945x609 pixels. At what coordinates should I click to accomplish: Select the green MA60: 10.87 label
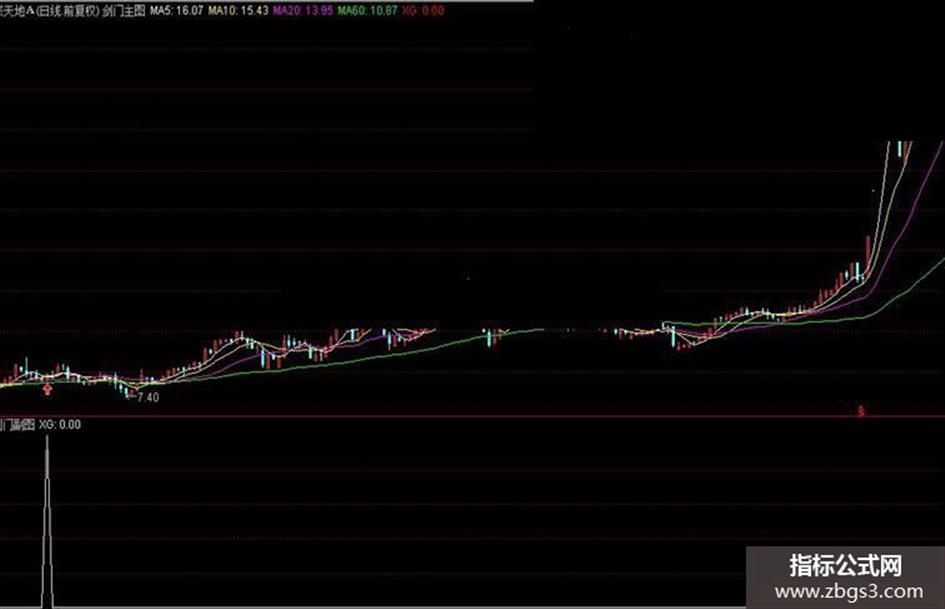[367, 10]
